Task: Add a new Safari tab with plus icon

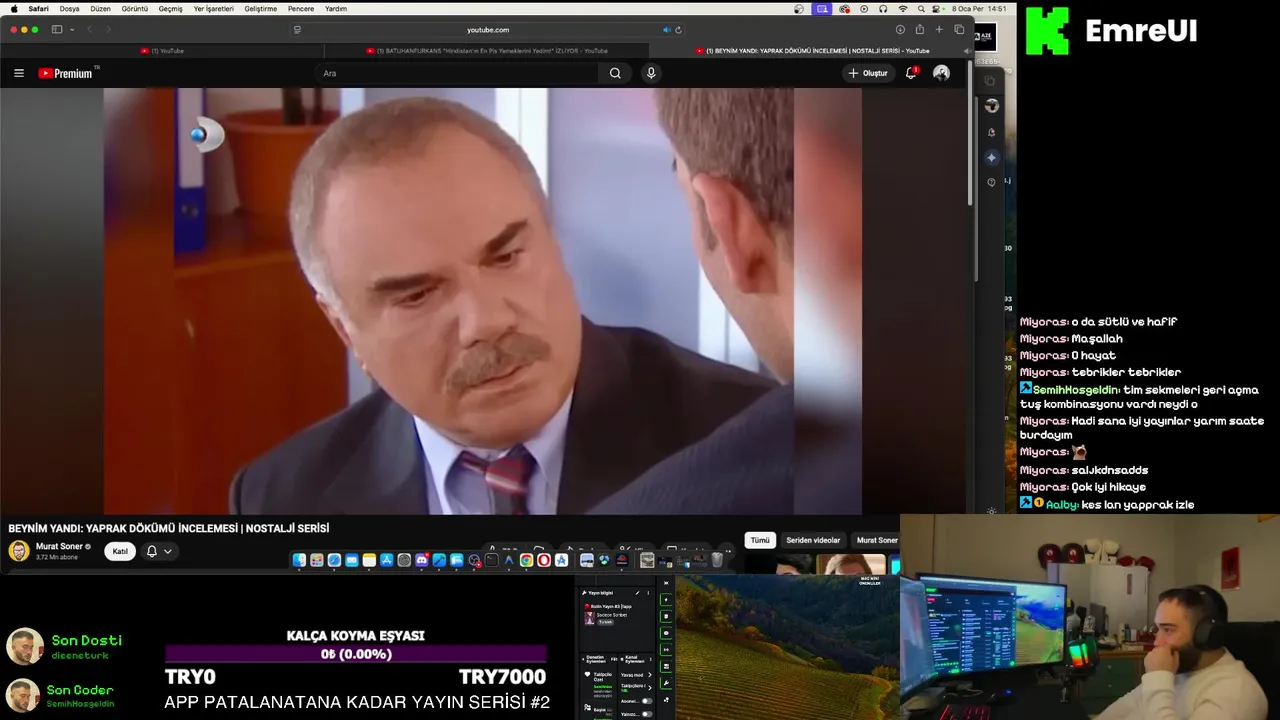Action: coord(939,30)
